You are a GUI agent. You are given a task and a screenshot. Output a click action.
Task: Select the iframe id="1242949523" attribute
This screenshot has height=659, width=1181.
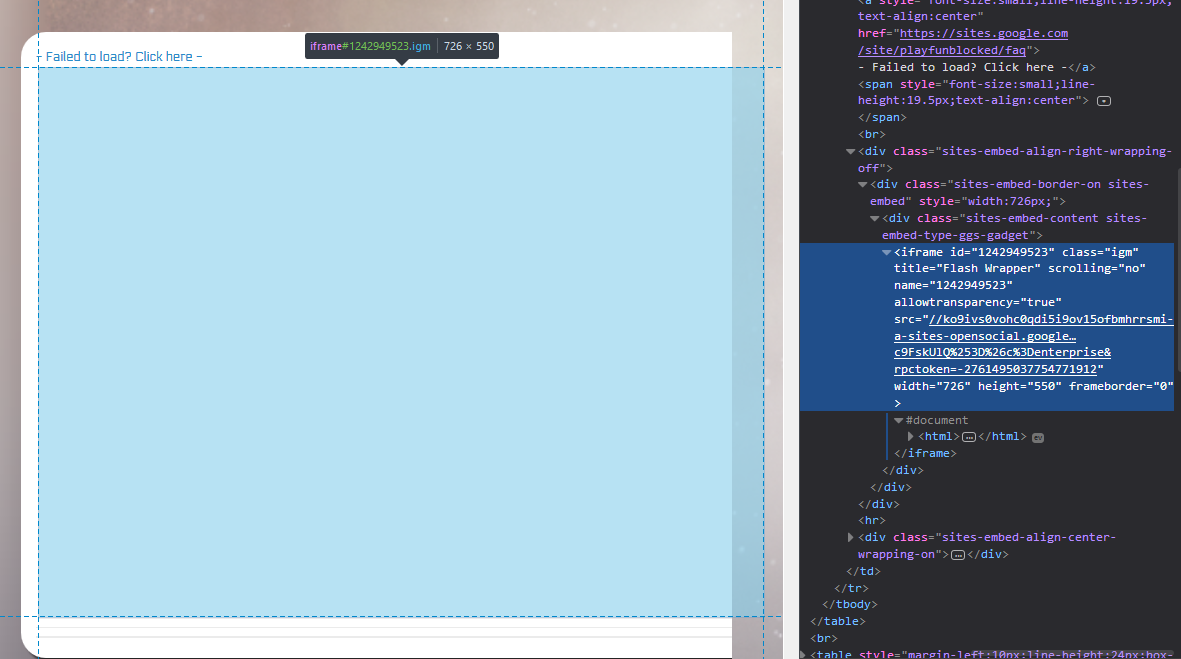pyautogui.click(x=1002, y=252)
